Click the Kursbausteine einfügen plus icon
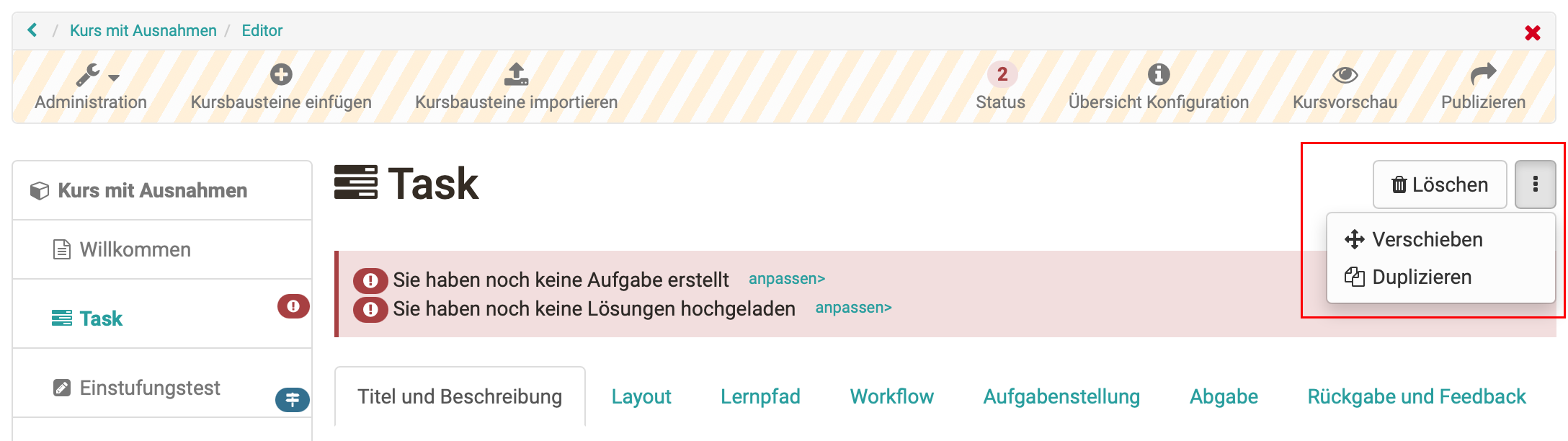Viewport: 1568px width, 441px height. pyautogui.click(x=281, y=74)
